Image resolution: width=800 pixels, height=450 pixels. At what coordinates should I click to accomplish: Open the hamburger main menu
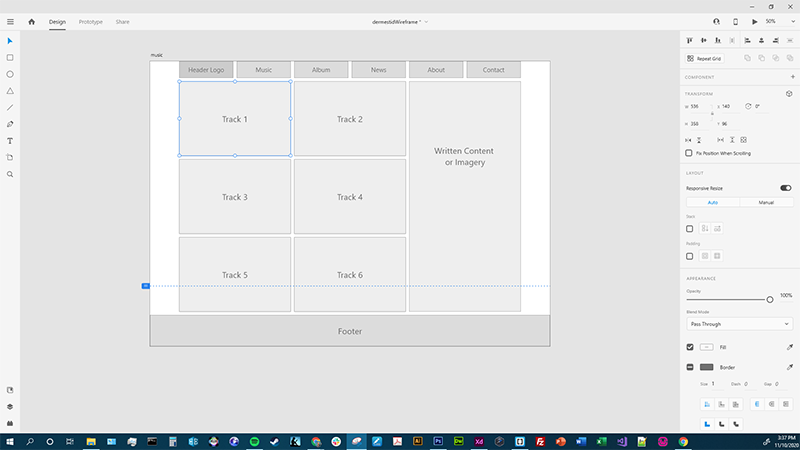coord(10,22)
